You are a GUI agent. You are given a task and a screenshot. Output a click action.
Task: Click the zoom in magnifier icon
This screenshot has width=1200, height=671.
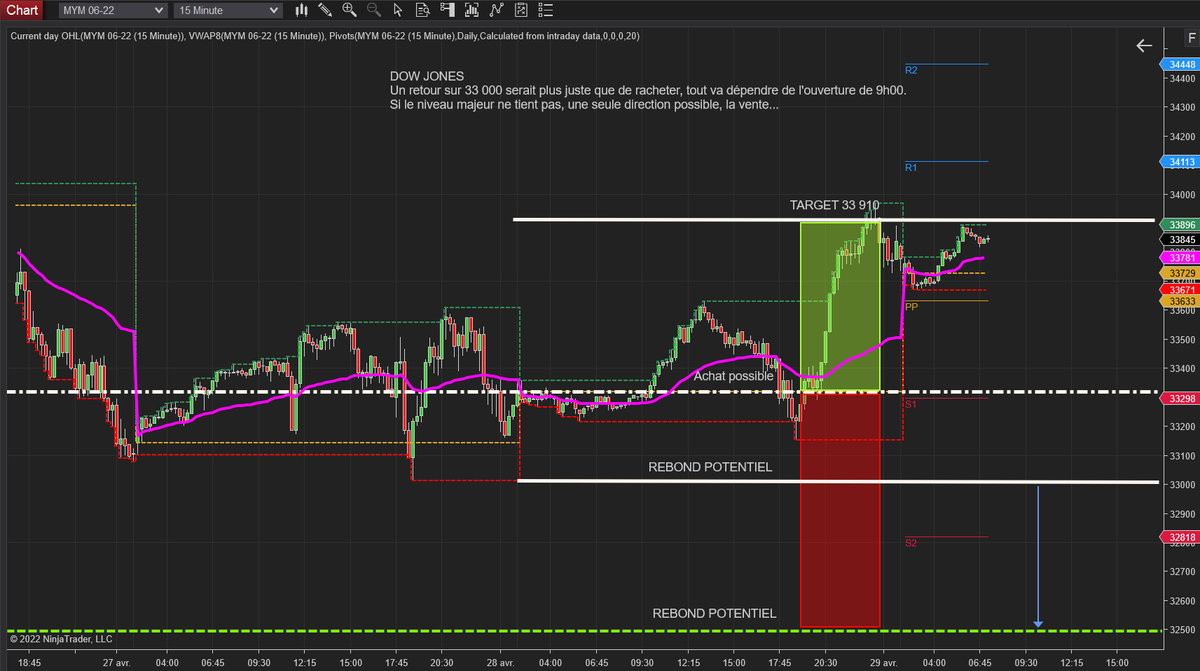349,10
